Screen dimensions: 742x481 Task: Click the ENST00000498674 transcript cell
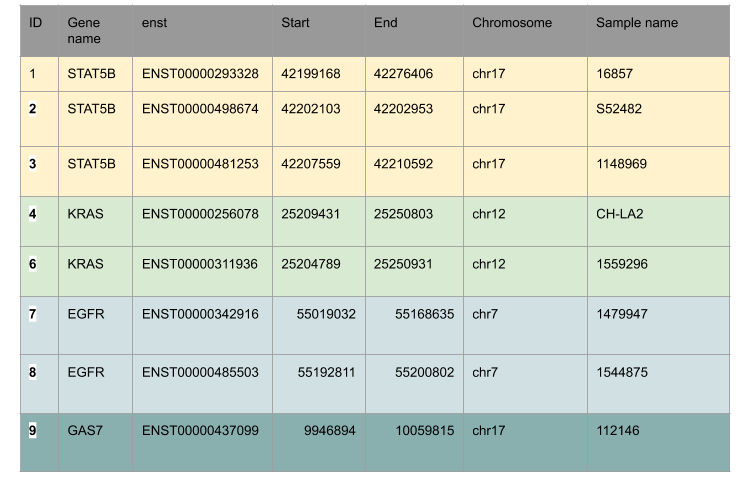(x=200, y=108)
